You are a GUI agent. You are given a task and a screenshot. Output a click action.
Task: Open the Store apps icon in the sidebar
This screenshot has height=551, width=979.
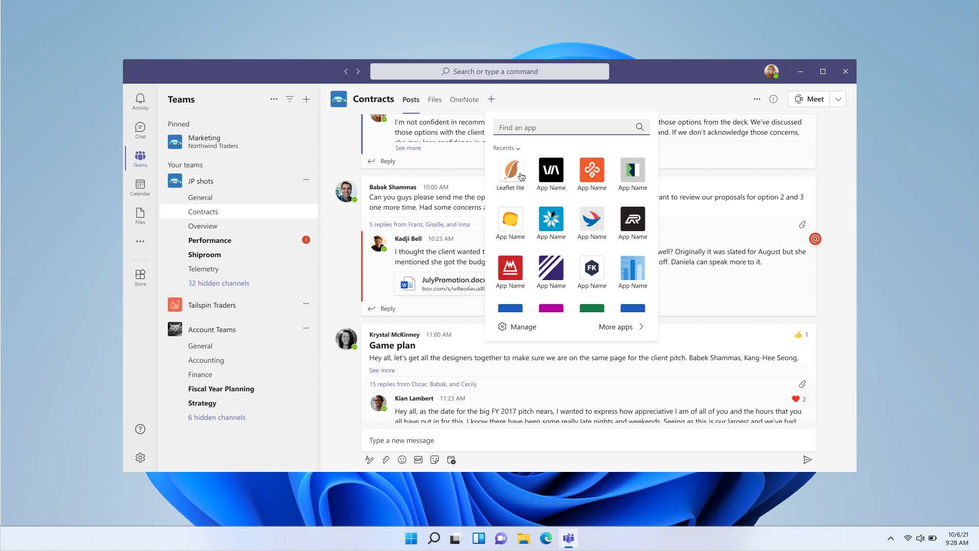click(140, 277)
